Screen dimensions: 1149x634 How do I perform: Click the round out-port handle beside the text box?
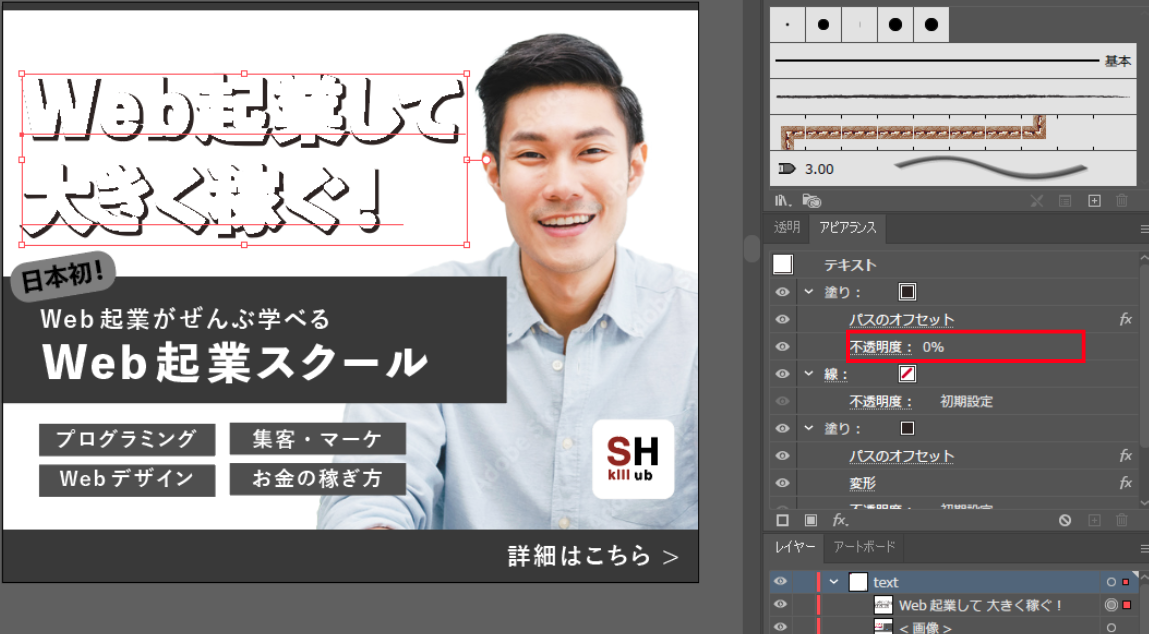click(486, 159)
